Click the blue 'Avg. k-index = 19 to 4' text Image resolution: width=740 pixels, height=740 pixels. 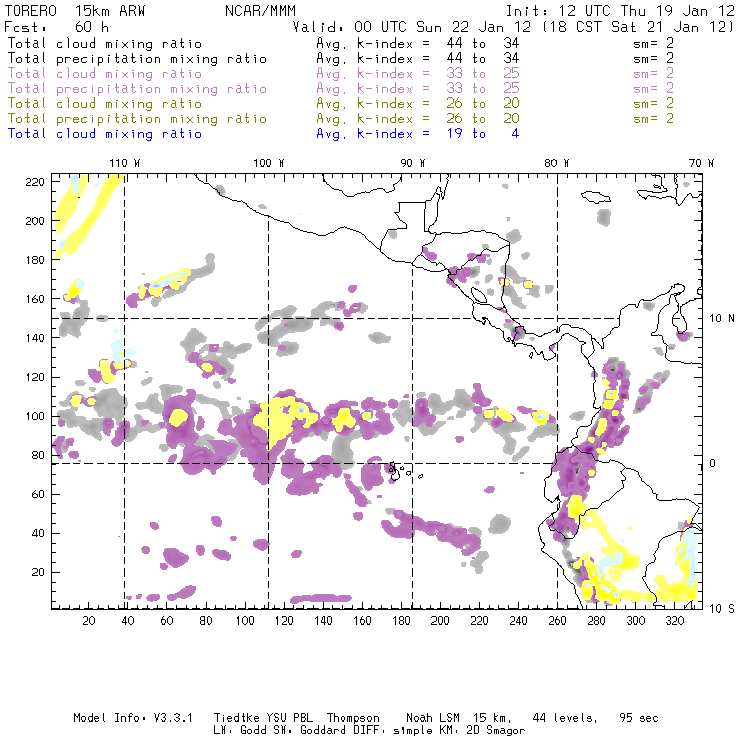(x=418, y=134)
